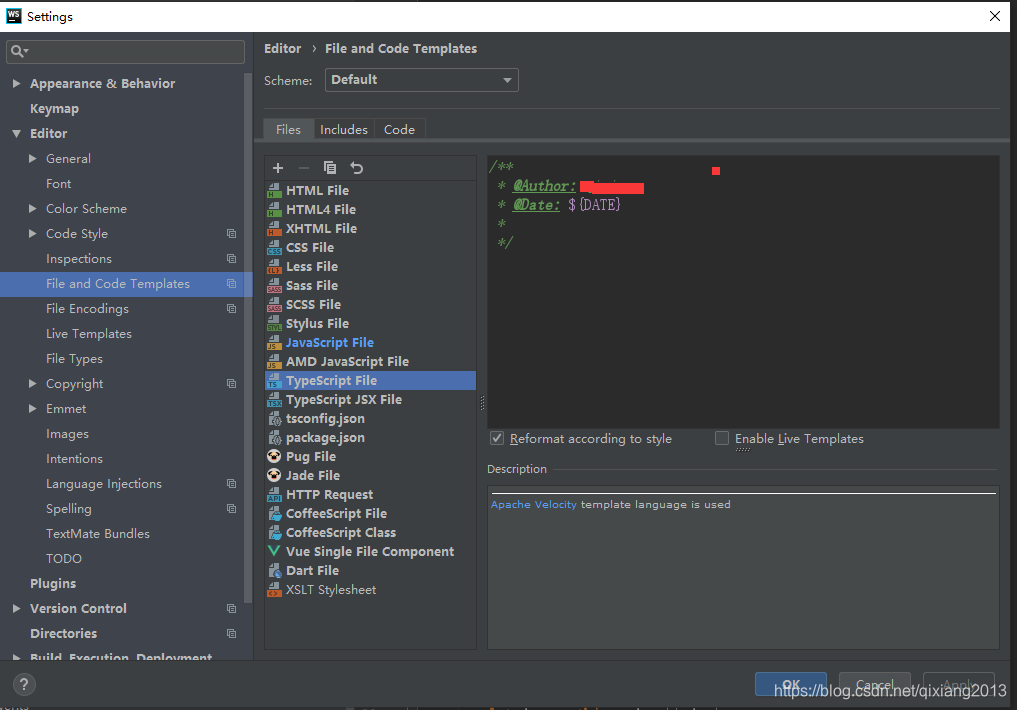Expand the Version Control section
This screenshot has width=1017, height=710.
click(x=16, y=608)
